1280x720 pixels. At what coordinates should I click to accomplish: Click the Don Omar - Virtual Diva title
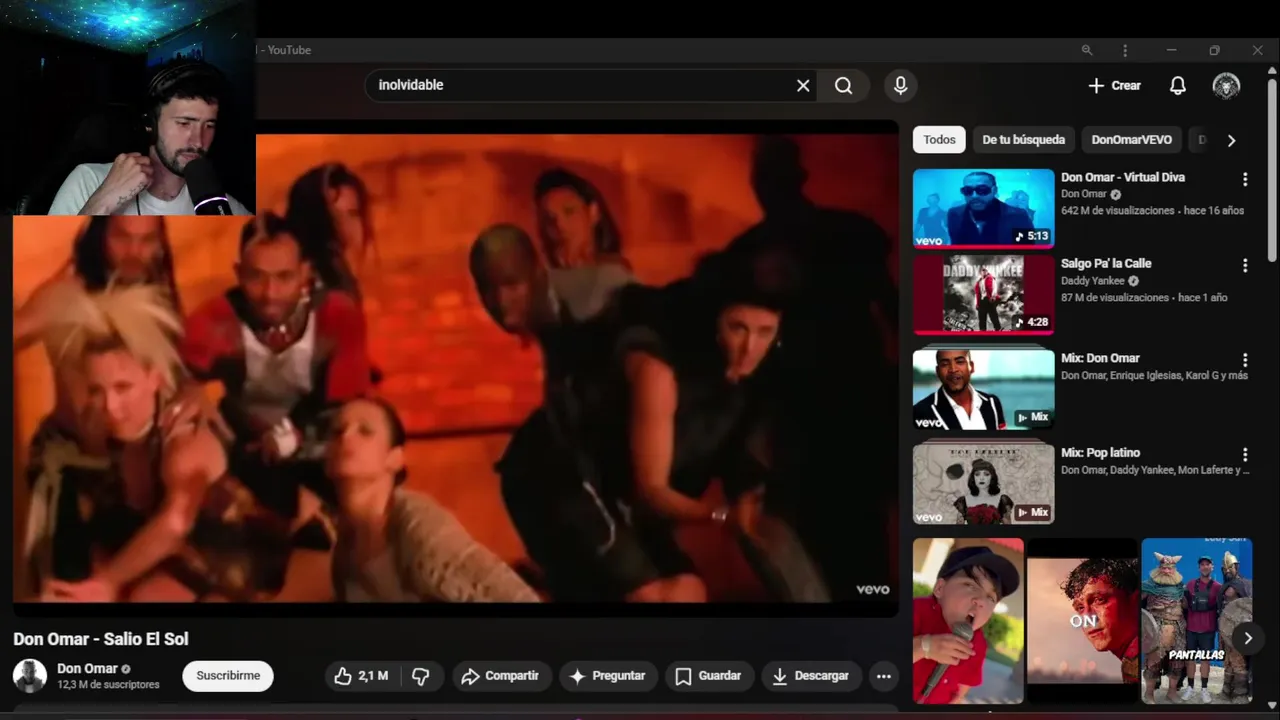pyautogui.click(x=1123, y=177)
